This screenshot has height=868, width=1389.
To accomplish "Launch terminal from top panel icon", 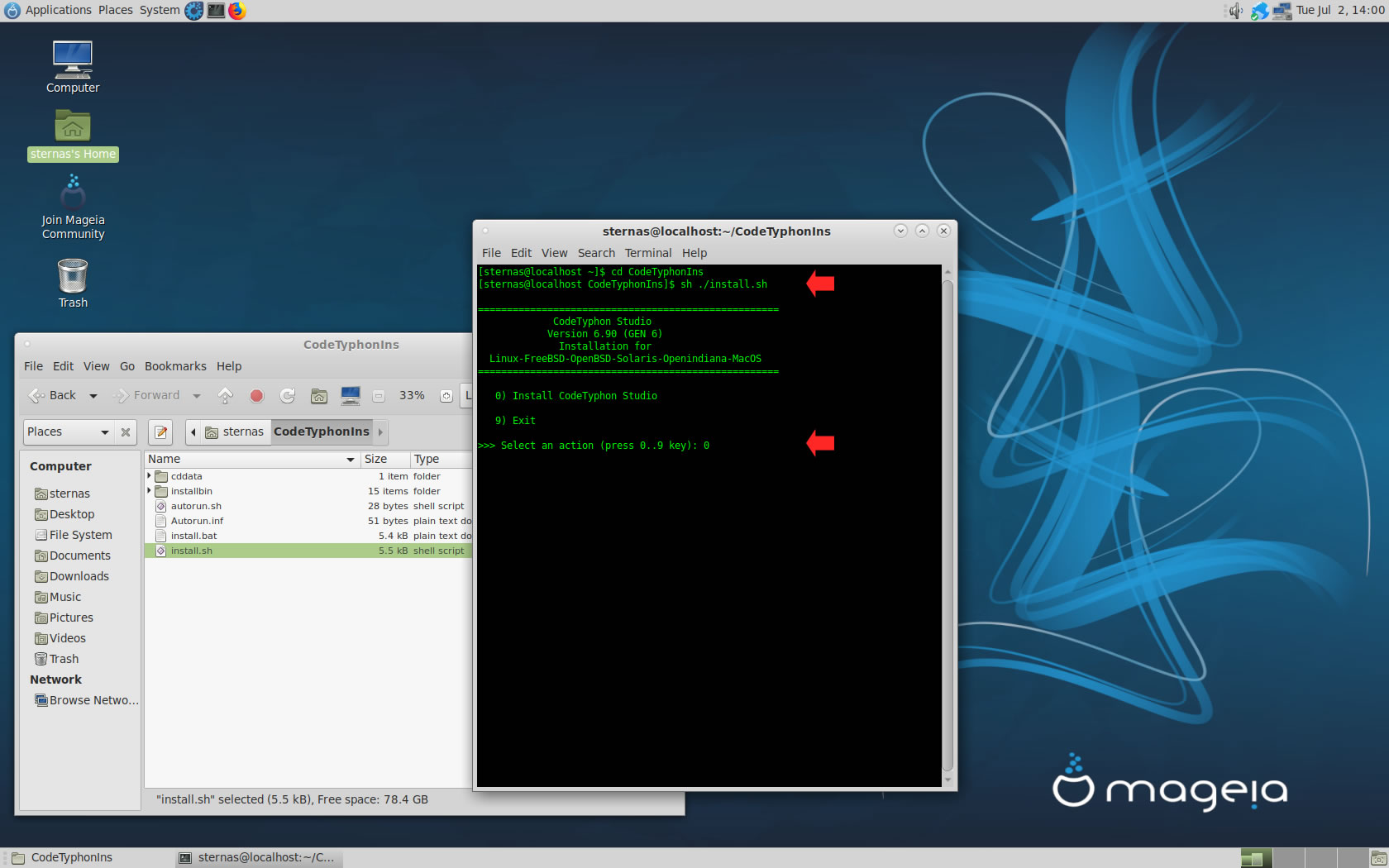I will [x=216, y=11].
